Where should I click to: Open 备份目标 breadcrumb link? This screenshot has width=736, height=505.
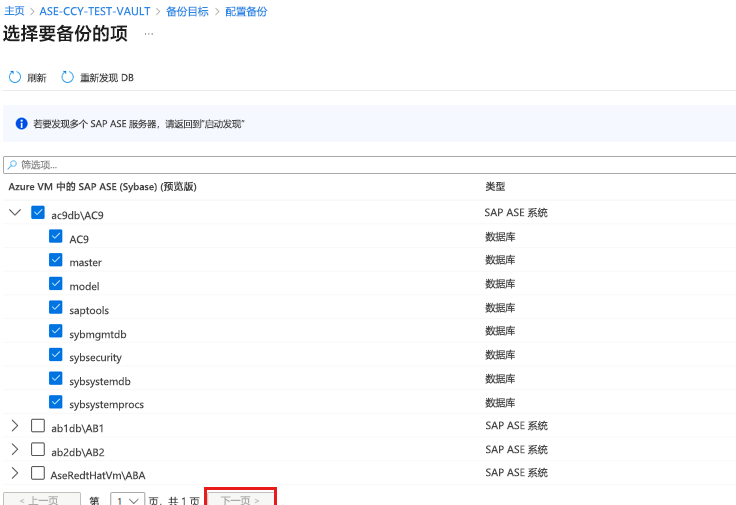click(x=187, y=11)
